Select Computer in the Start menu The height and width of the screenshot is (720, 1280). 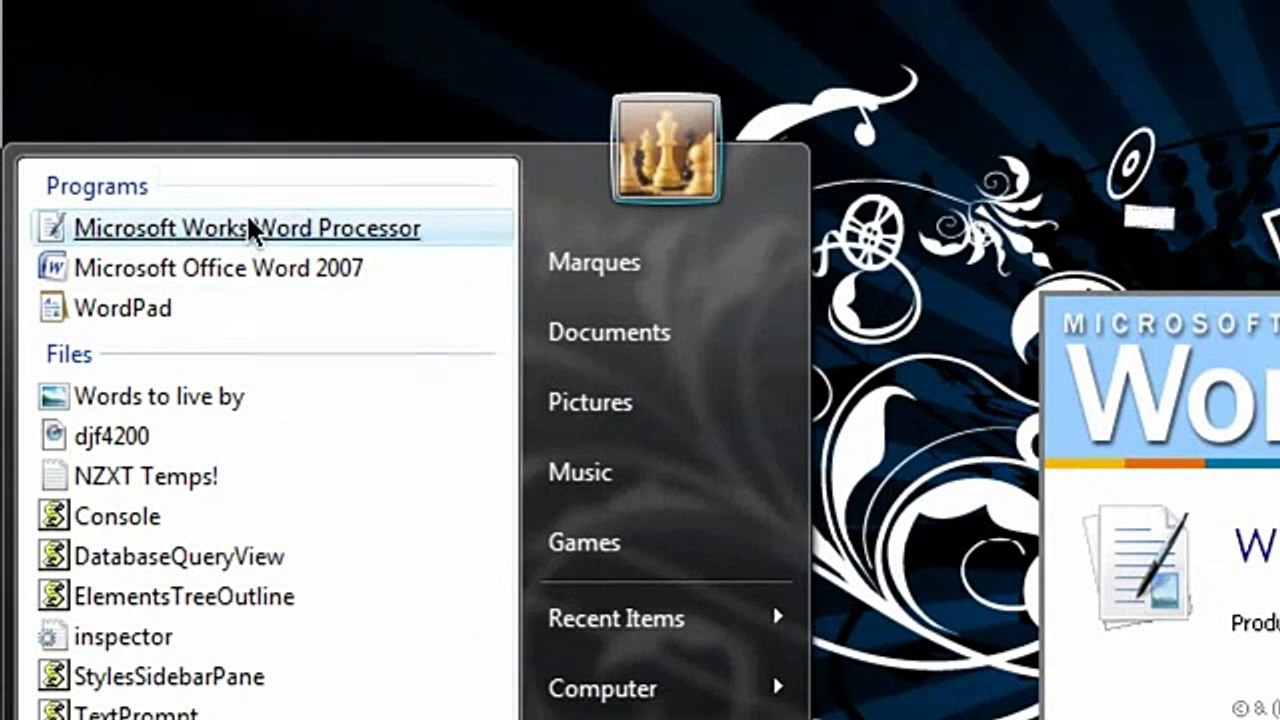click(602, 688)
